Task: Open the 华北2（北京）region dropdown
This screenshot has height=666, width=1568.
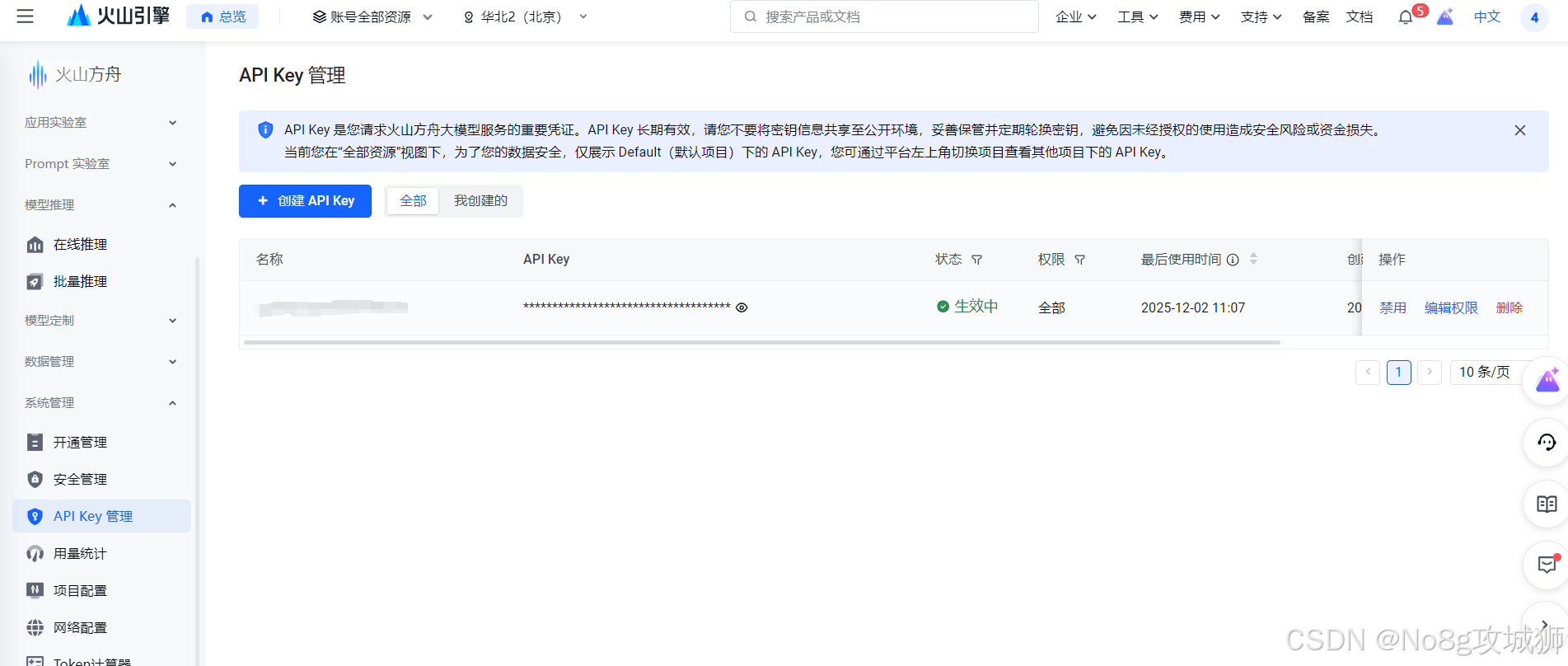Action: (526, 16)
